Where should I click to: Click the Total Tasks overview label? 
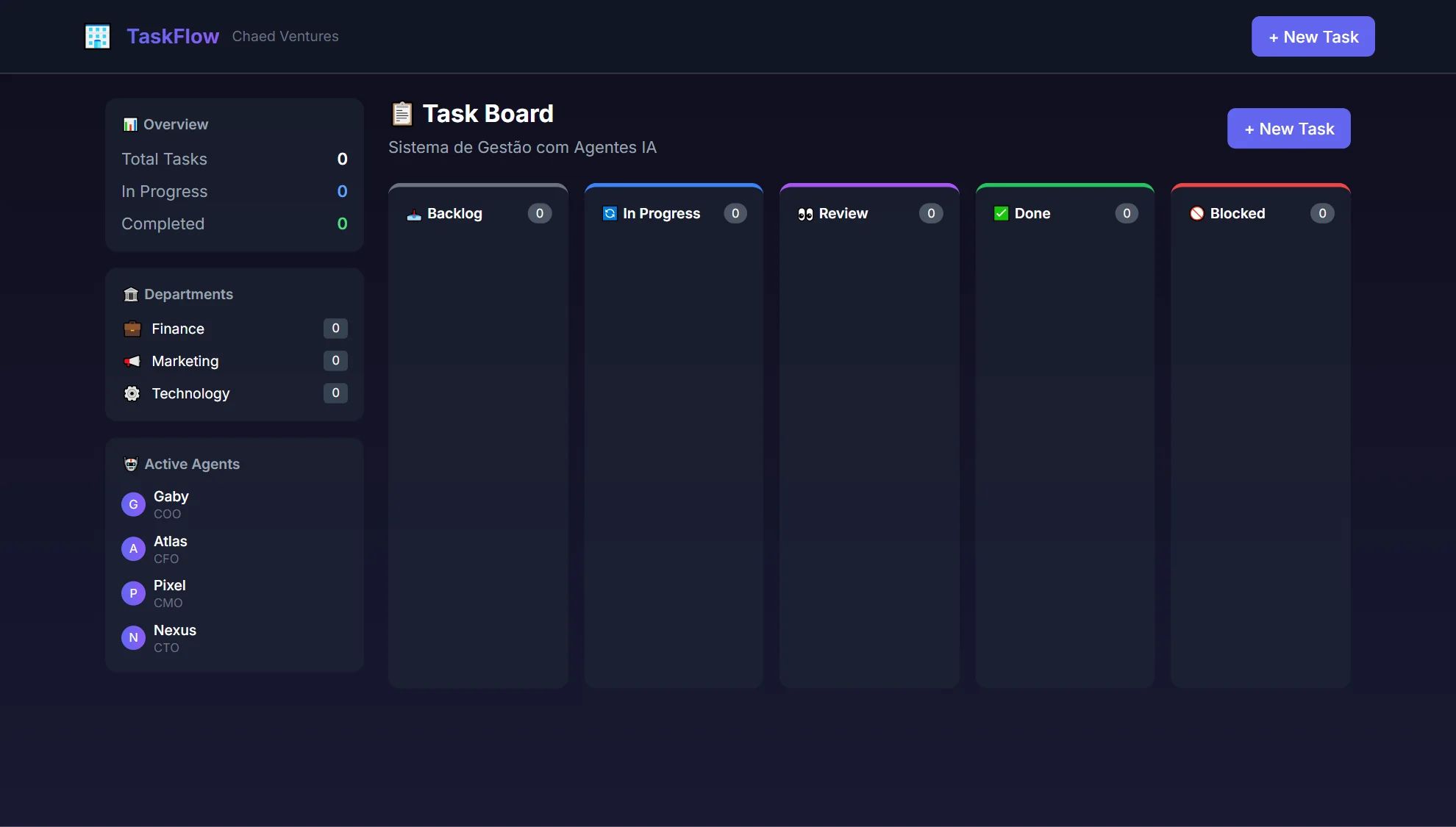coord(164,160)
